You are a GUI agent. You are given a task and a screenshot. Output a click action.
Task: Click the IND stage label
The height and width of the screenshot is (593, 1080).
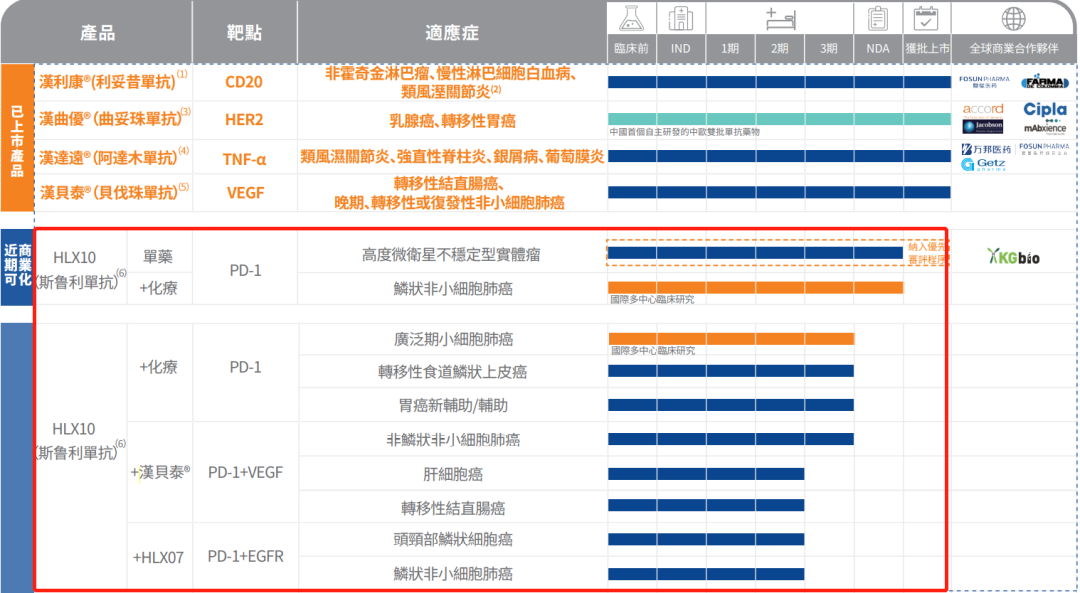[681, 49]
